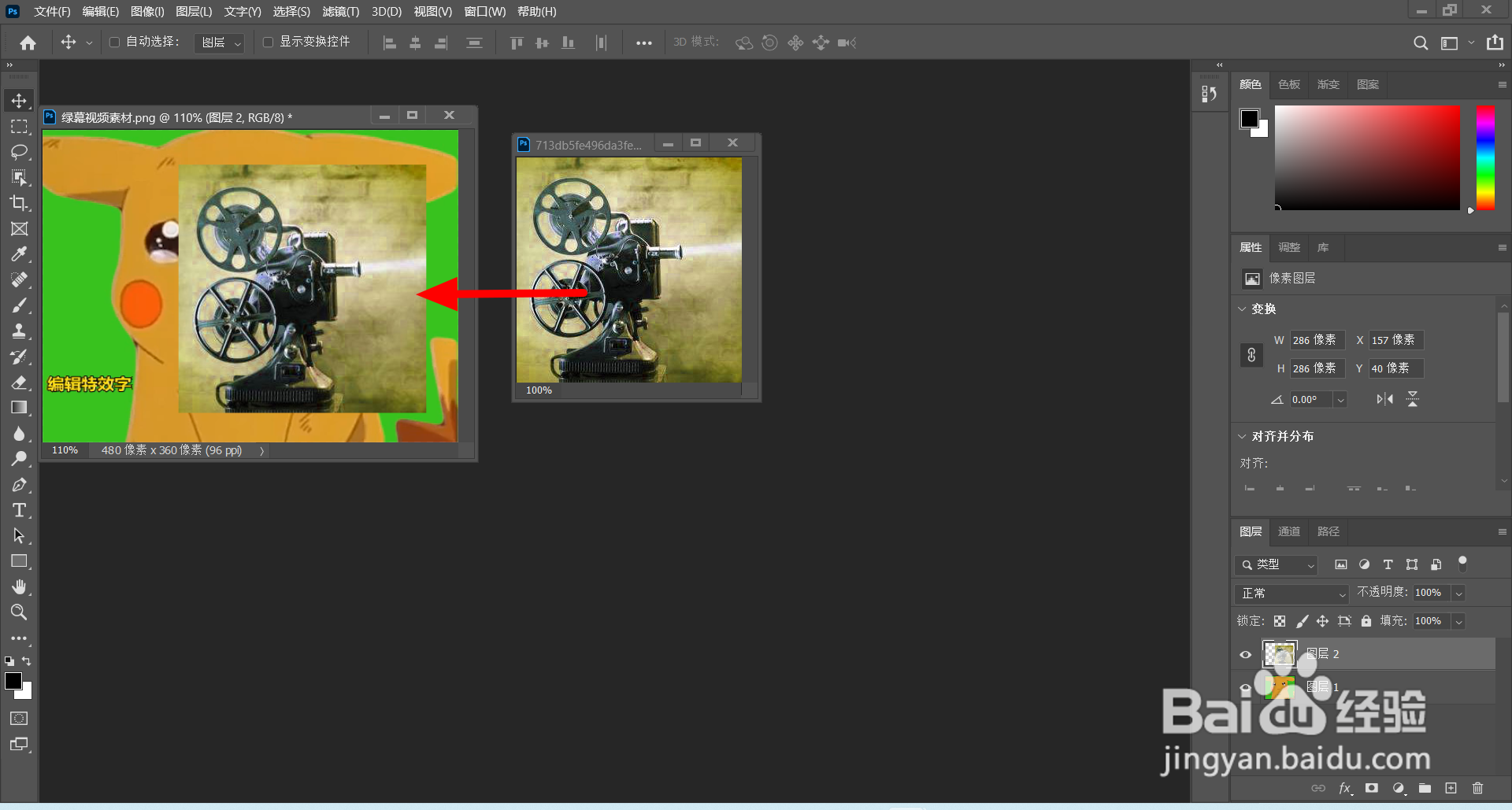Select the Healing Brush tool

pos(19,280)
